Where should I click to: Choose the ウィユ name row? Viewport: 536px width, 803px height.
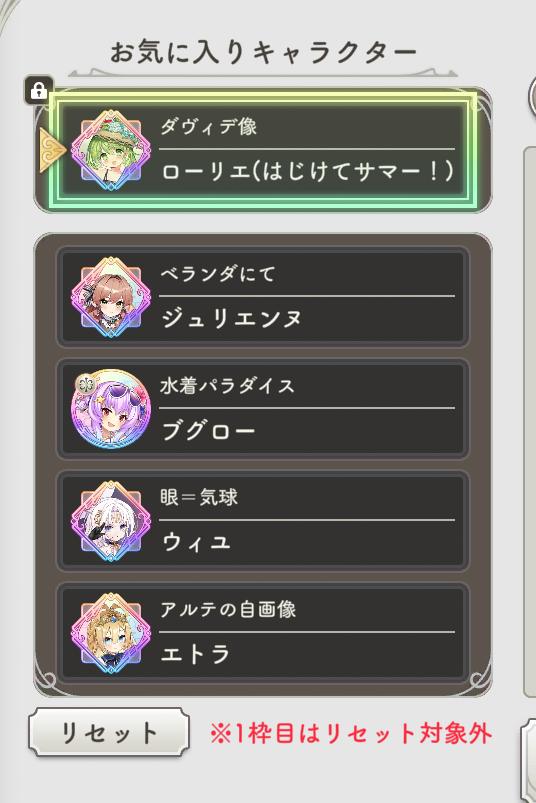(x=263, y=521)
